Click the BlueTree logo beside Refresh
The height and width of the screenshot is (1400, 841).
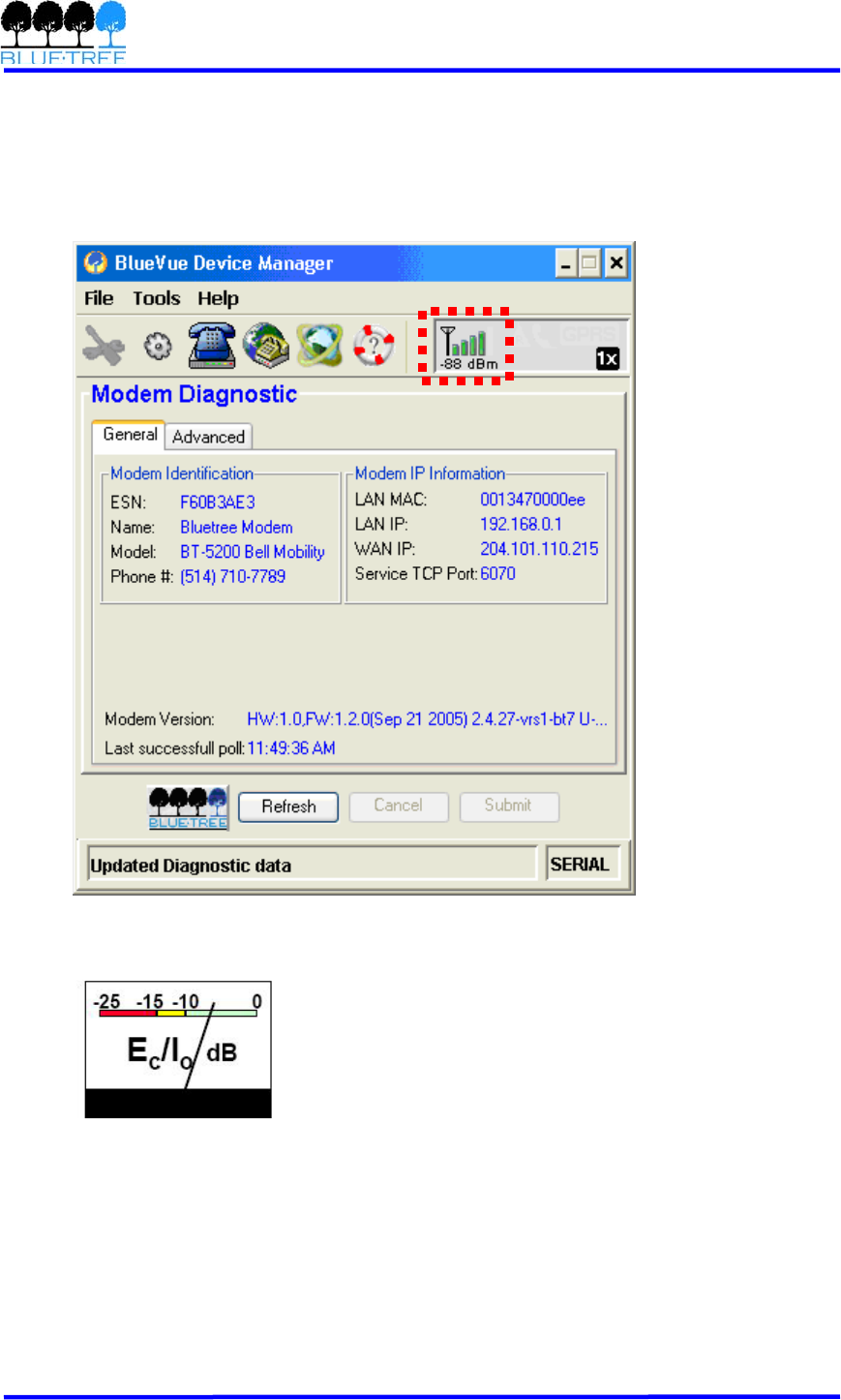189,807
